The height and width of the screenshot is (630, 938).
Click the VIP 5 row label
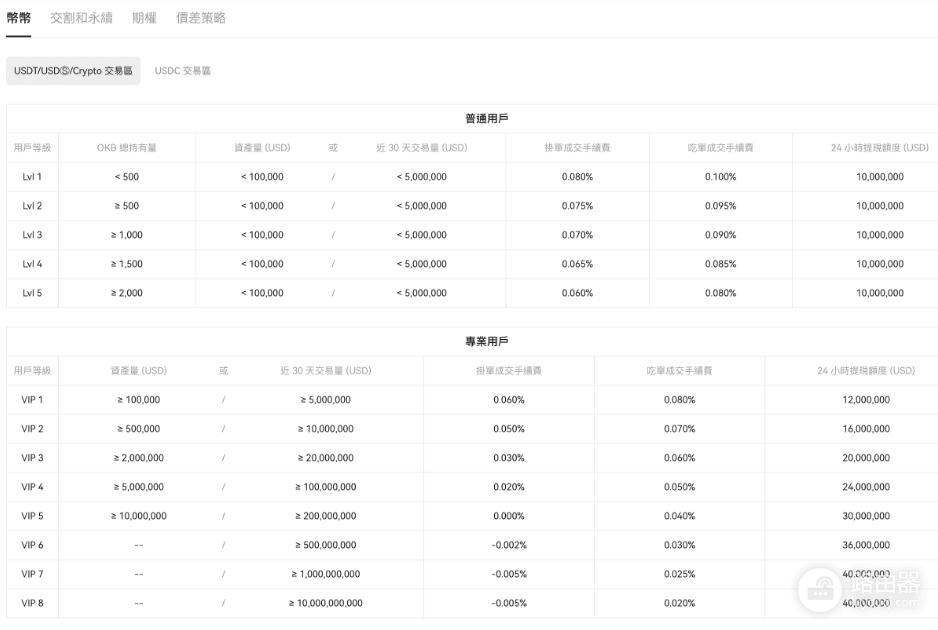click(x=32, y=516)
